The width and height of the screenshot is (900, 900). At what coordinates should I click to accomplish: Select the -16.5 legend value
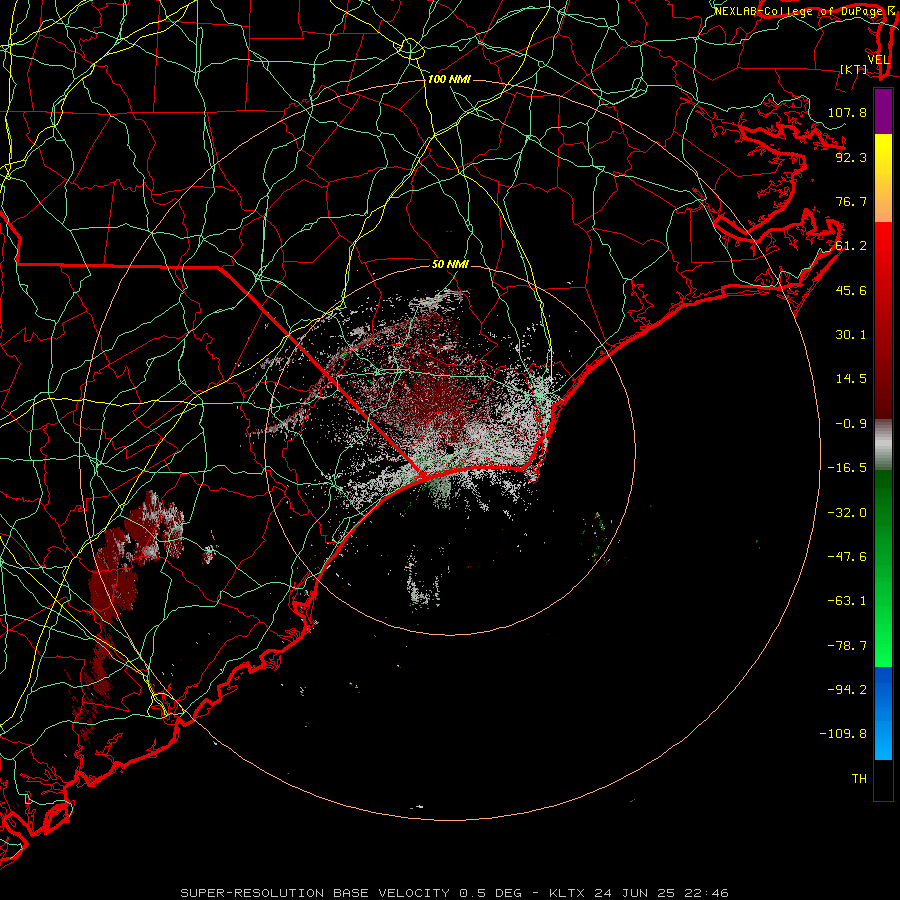pos(847,468)
